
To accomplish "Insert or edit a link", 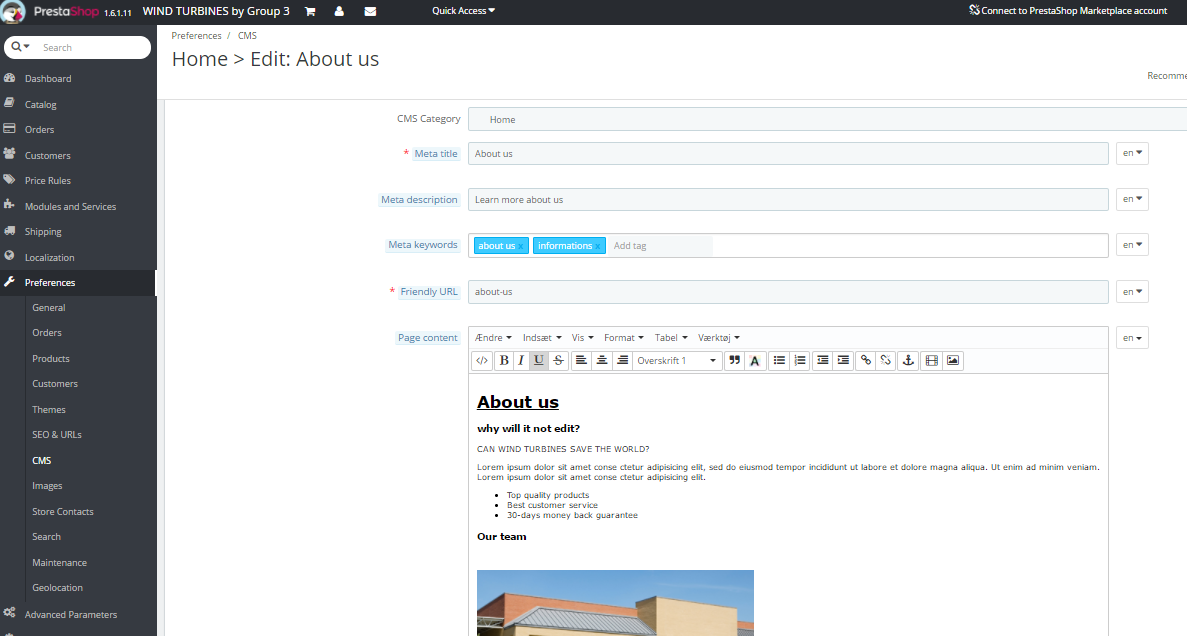I will pyautogui.click(x=865, y=361).
